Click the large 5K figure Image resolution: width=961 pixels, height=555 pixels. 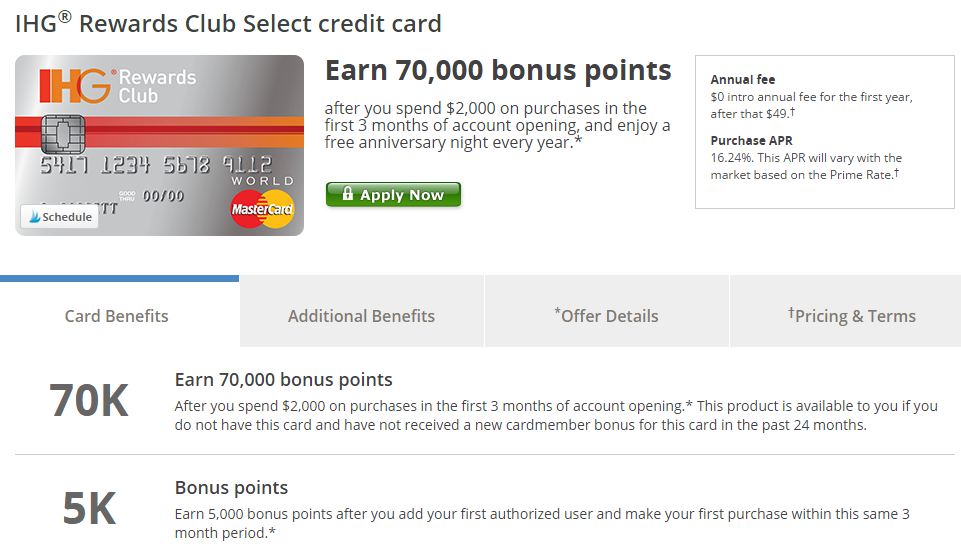[x=89, y=509]
